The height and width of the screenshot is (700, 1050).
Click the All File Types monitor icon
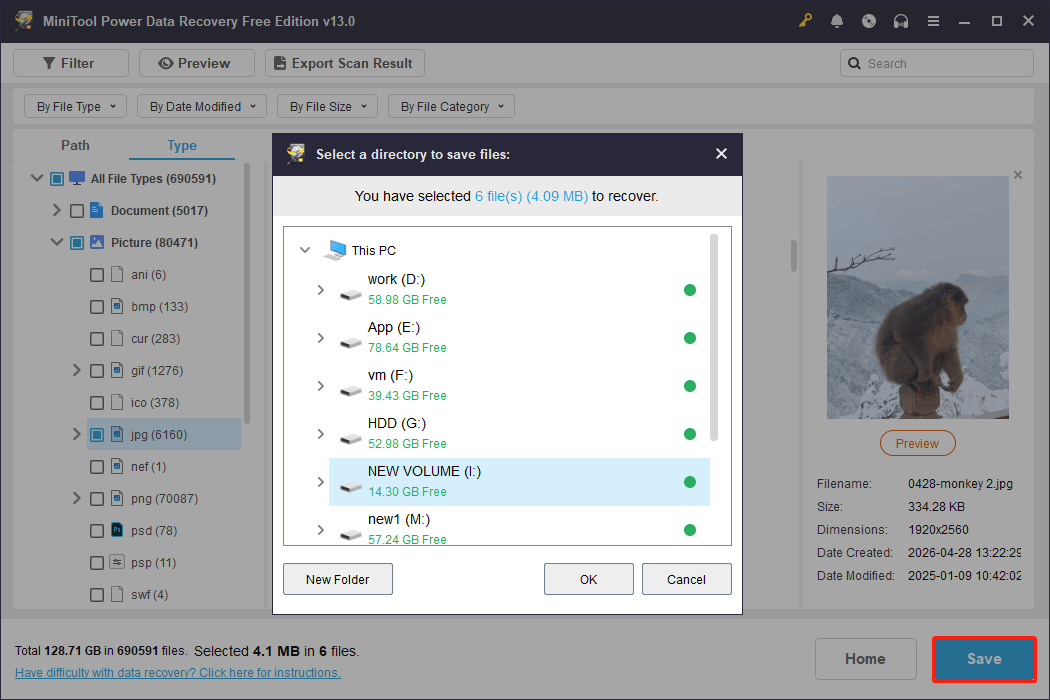tap(77, 178)
